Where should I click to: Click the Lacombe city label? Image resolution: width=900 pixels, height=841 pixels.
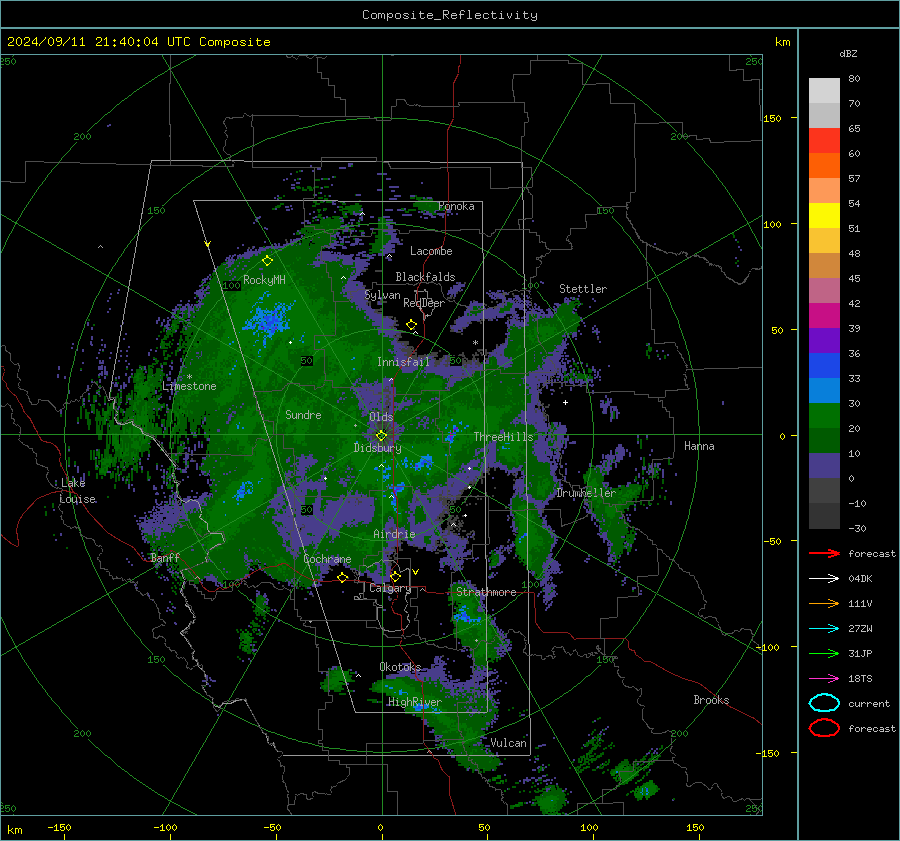[x=431, y=251]
